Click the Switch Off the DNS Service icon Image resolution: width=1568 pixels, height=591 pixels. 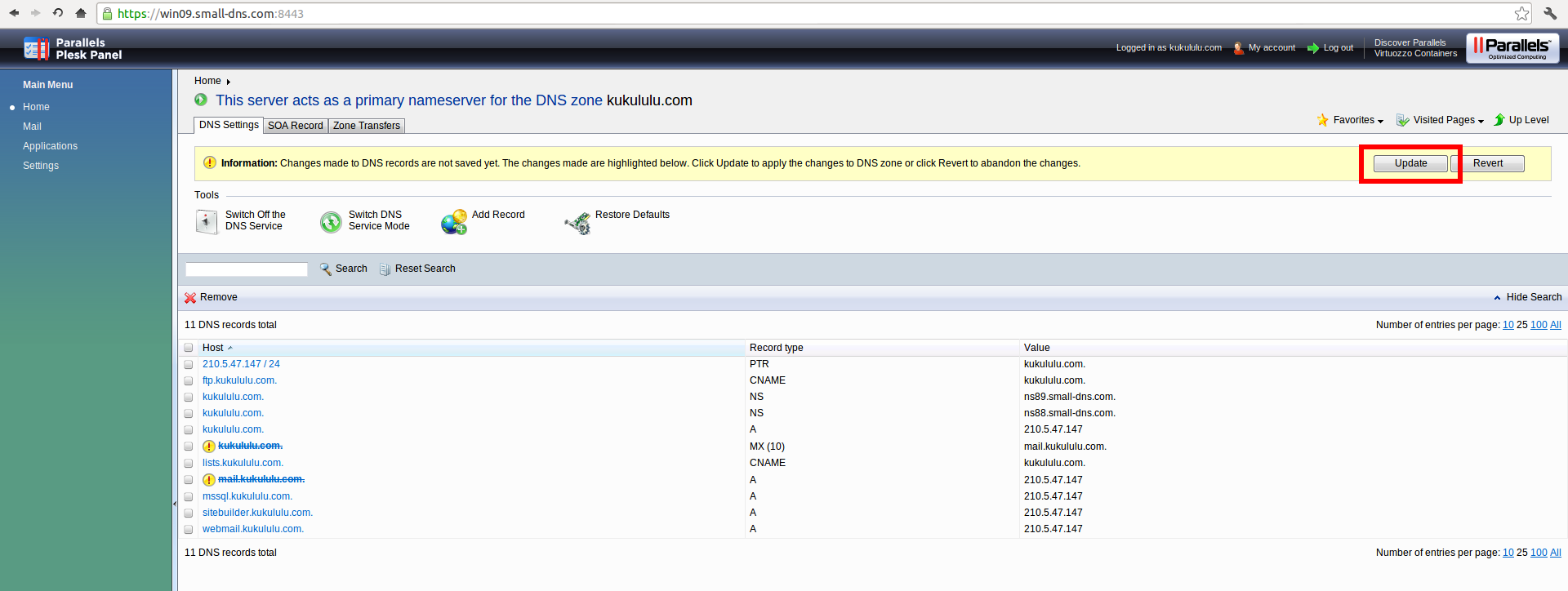click(x=207, y=221)
